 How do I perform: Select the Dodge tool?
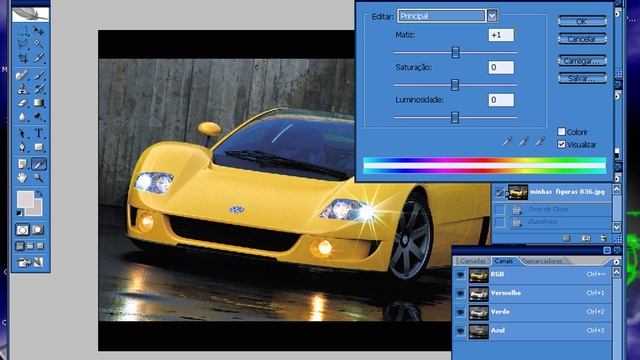[x=39, y=117]
